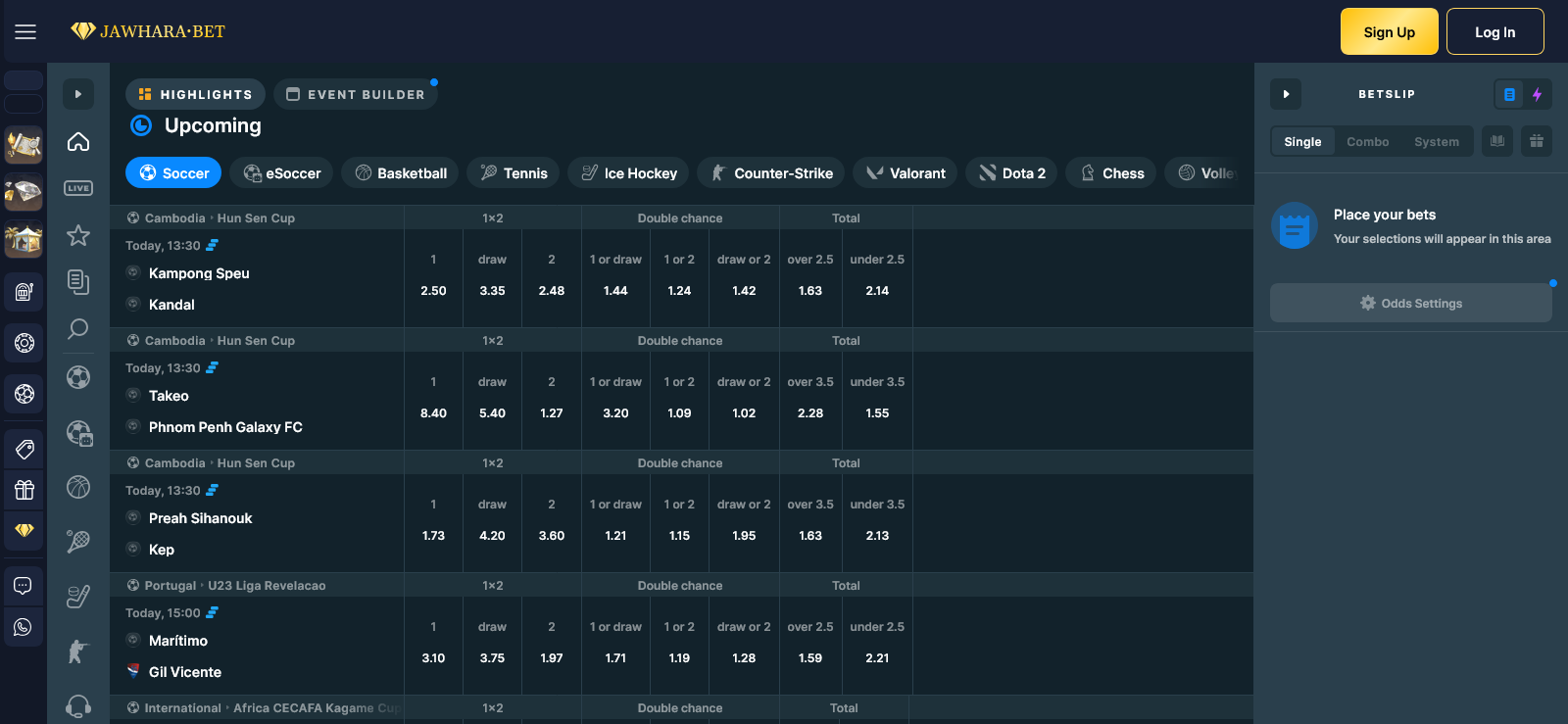1568x724 pixels.
Task: Select the Basketball sport filter
Action: [x=401, y=172]
